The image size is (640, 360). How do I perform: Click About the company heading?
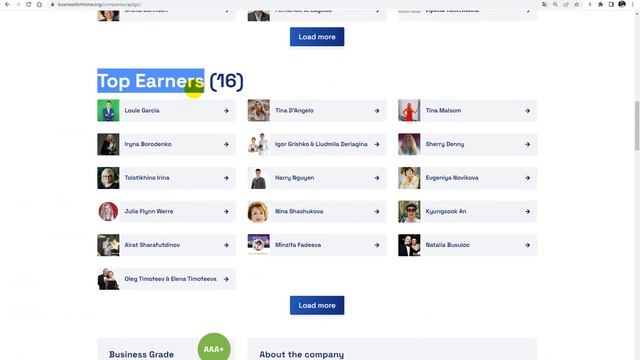302,354
